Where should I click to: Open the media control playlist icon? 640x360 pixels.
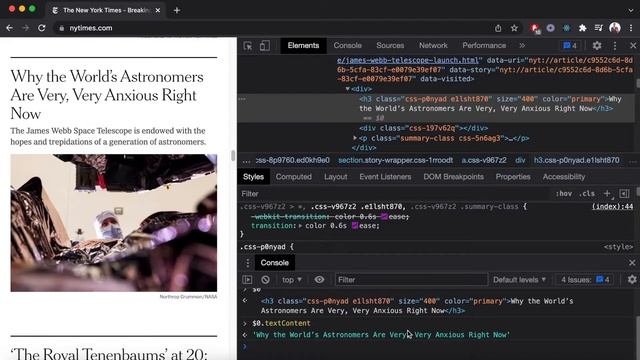[598, 28]
